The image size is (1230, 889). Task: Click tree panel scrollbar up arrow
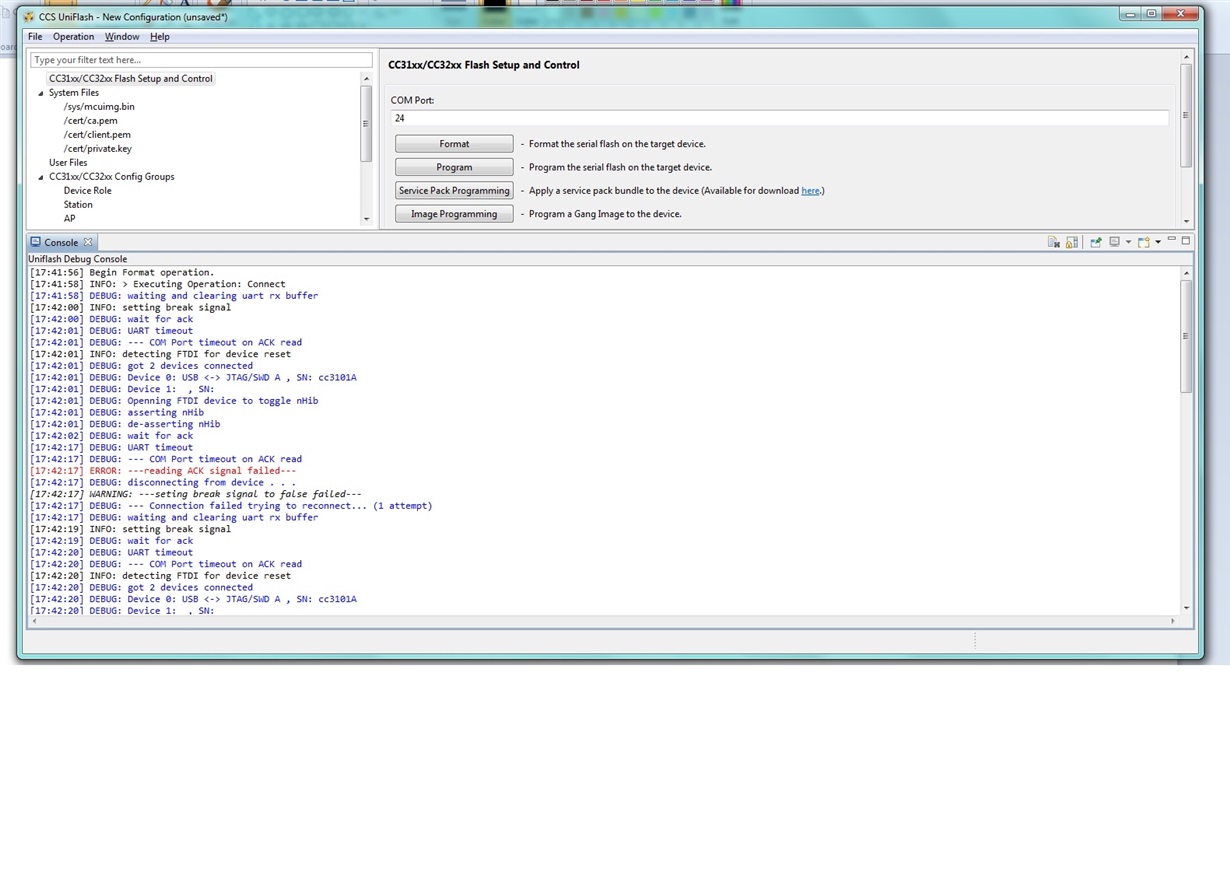click(x=366, y=78)
